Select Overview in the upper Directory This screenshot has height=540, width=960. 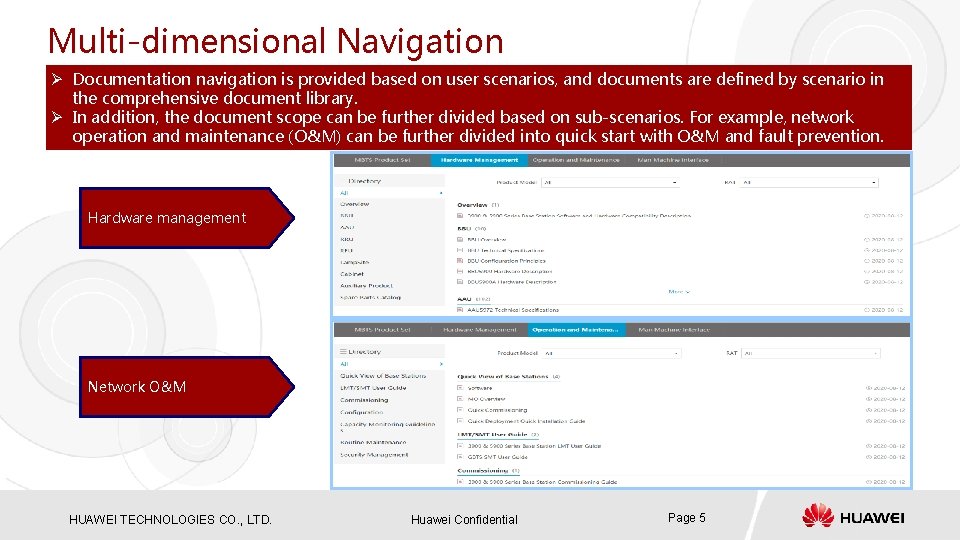coord(354,204)
